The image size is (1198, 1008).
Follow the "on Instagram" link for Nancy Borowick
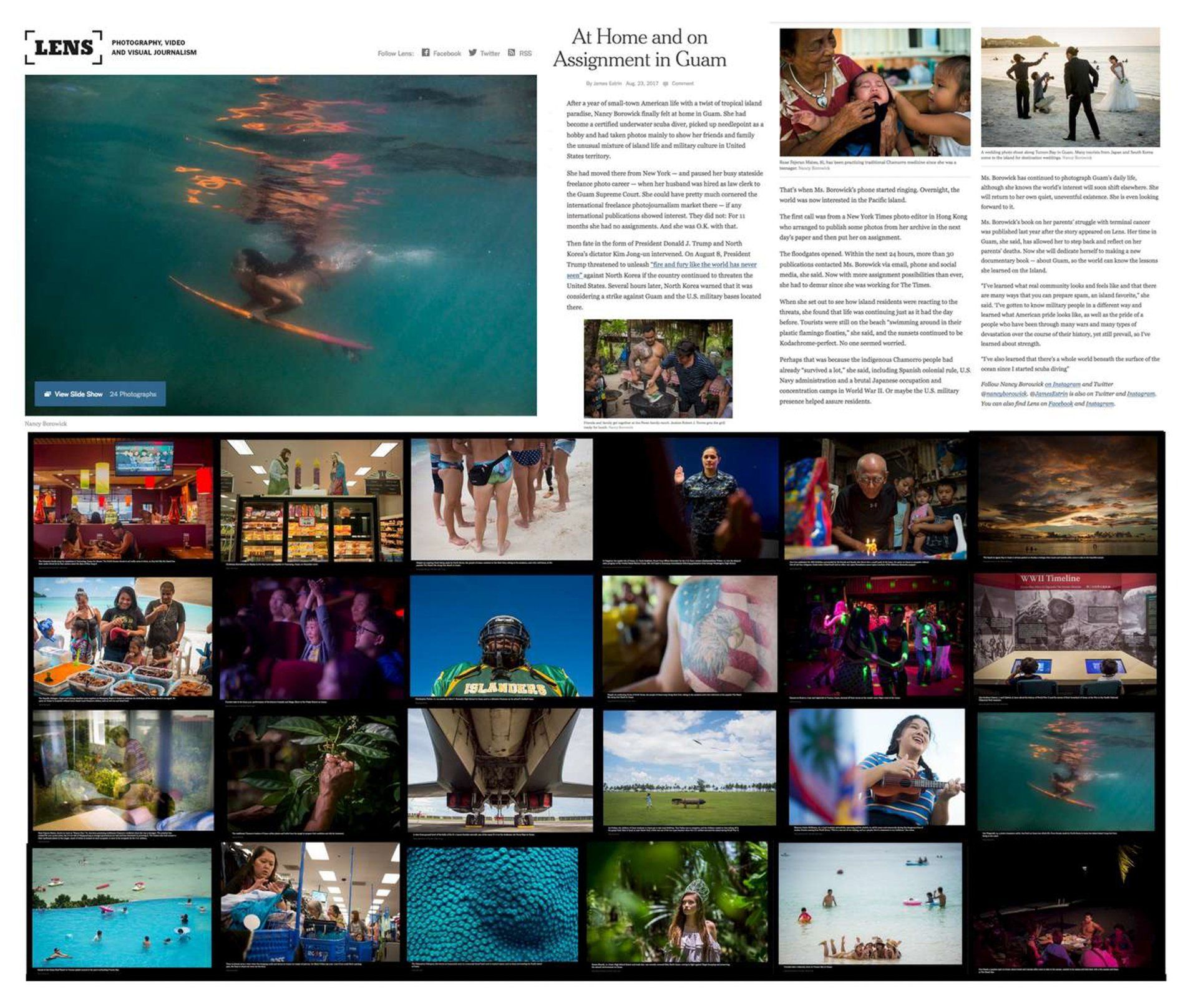[x=1062, y=384]
